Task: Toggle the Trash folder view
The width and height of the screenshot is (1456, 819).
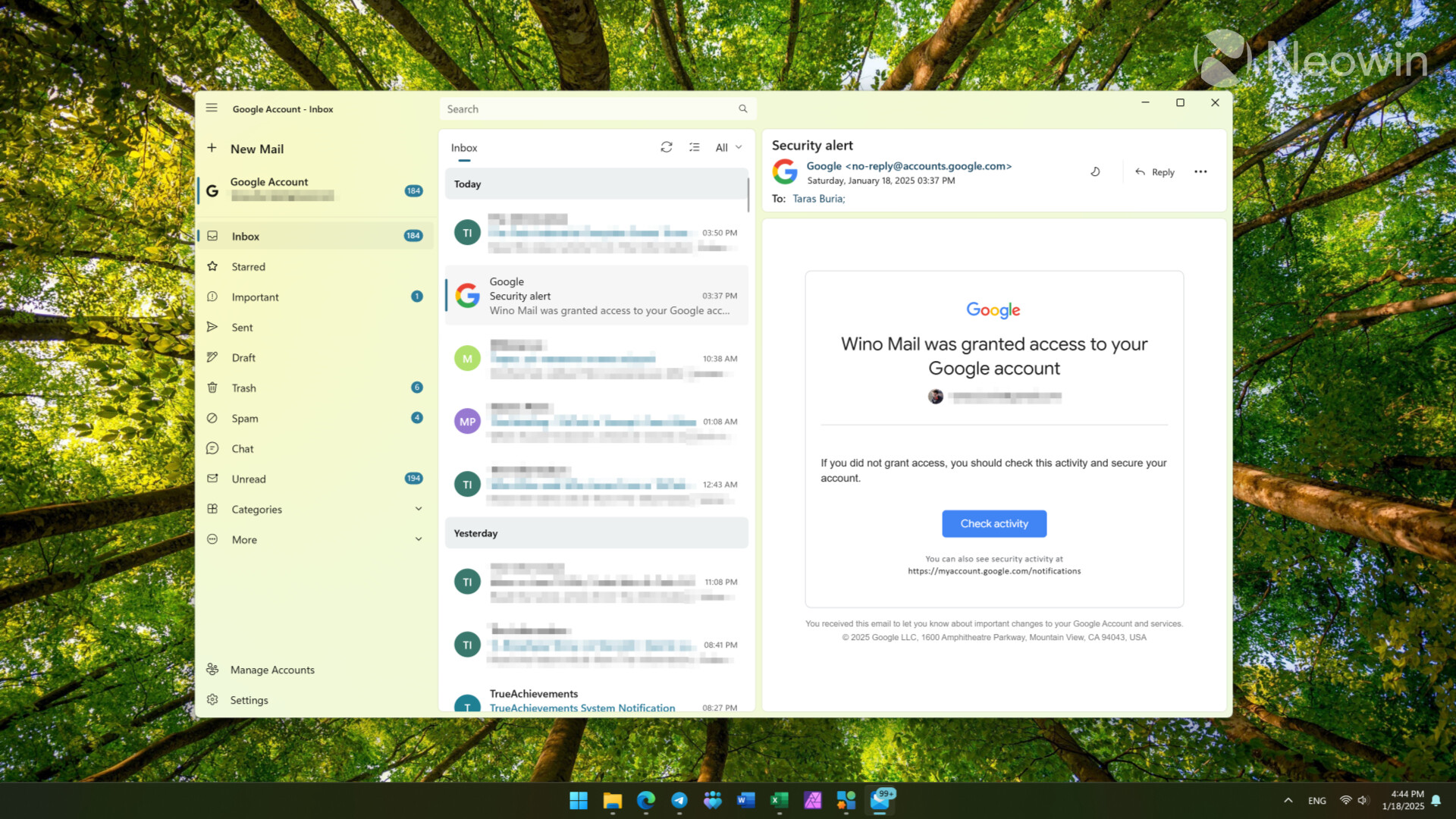Action: [x=244, y=387]
